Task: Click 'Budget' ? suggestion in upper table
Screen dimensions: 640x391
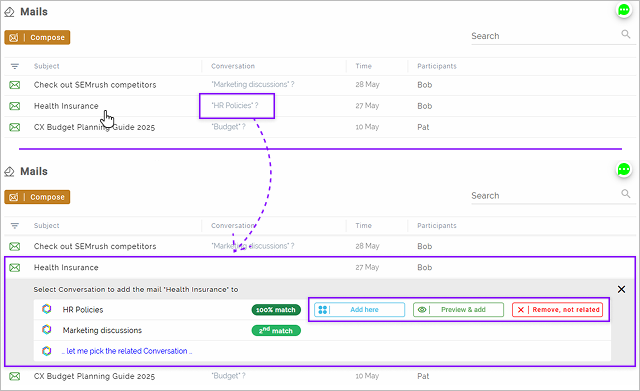Action: [228, 127]
